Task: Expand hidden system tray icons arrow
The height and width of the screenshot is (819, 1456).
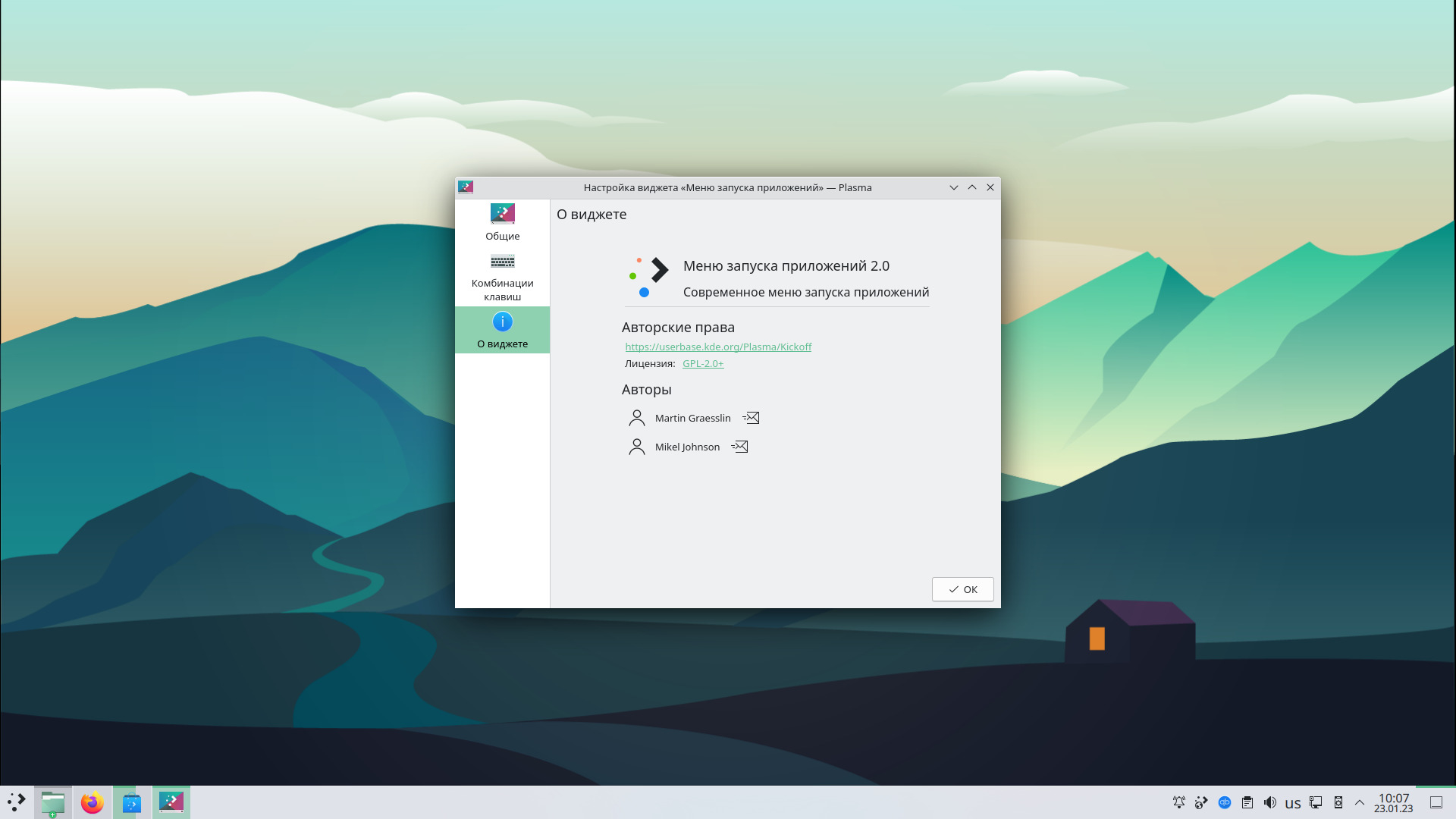Action: click(1360, 802)
